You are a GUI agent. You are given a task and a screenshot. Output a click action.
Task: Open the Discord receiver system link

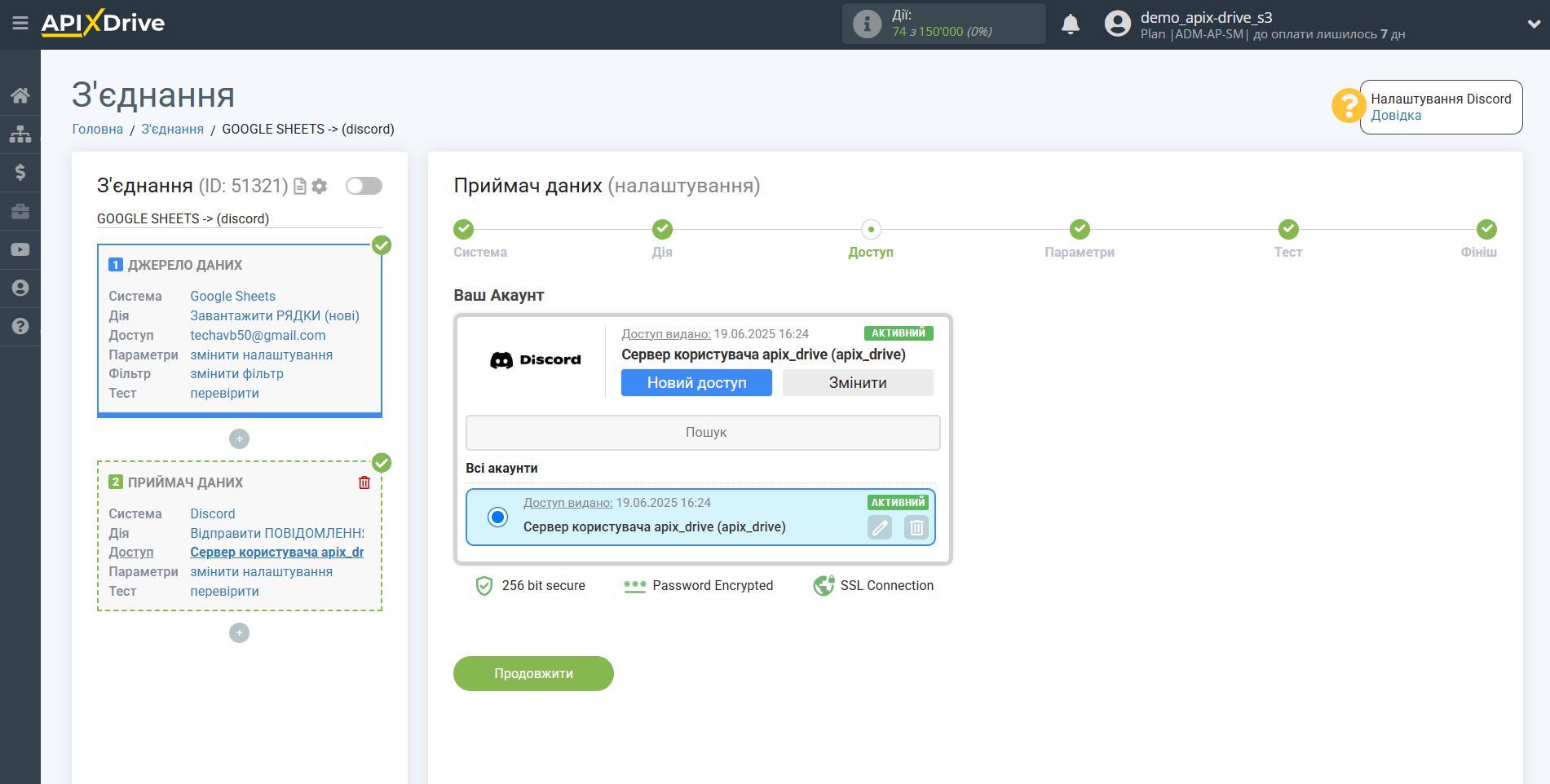[x=212, y=514]
